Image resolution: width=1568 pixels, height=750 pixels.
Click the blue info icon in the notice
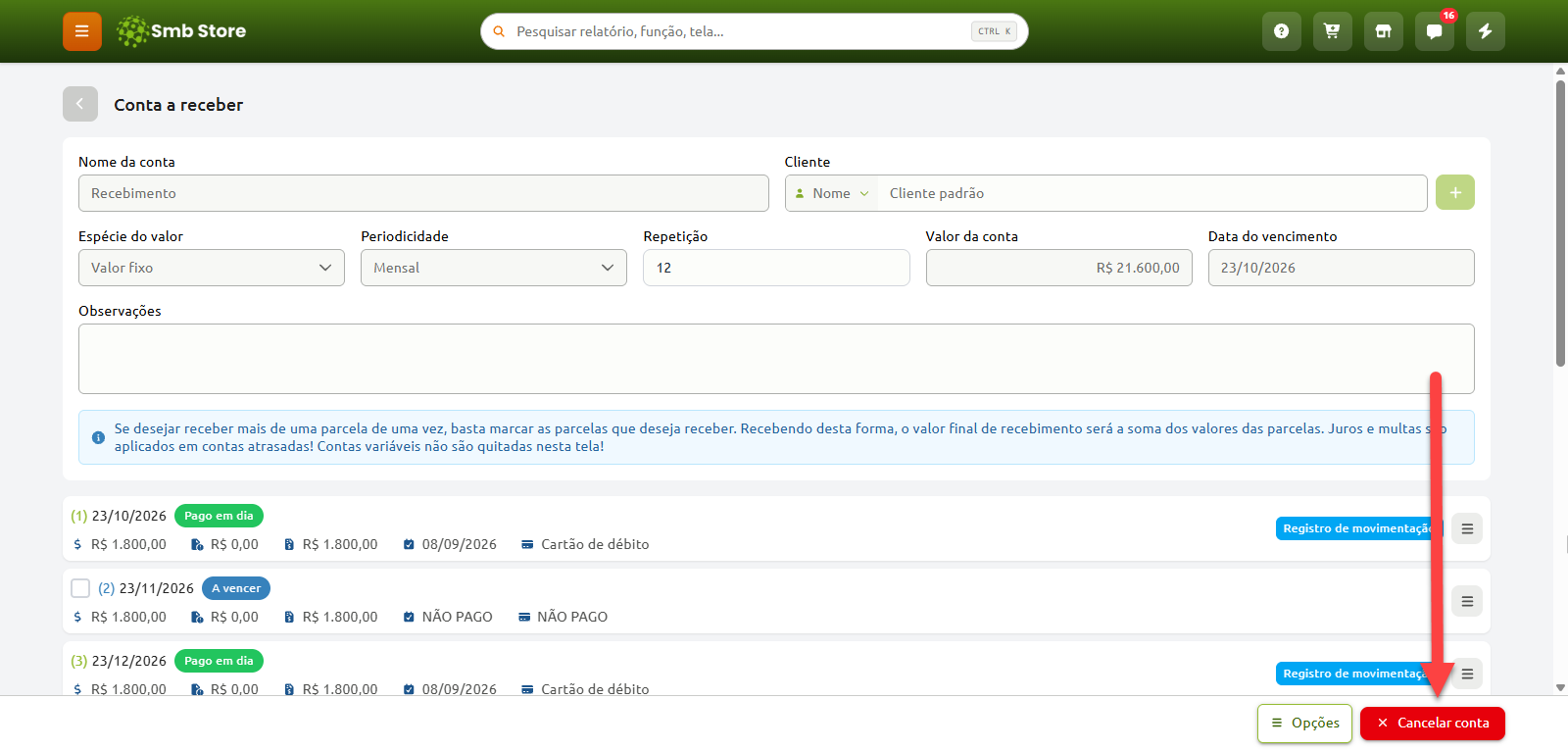98,437
